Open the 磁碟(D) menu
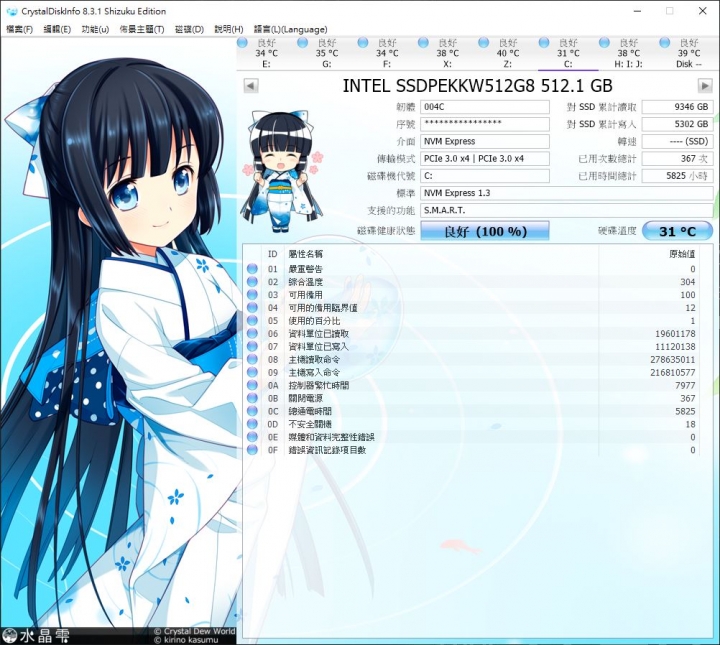Screen dimensions: 720x645 tap(189, 29)
